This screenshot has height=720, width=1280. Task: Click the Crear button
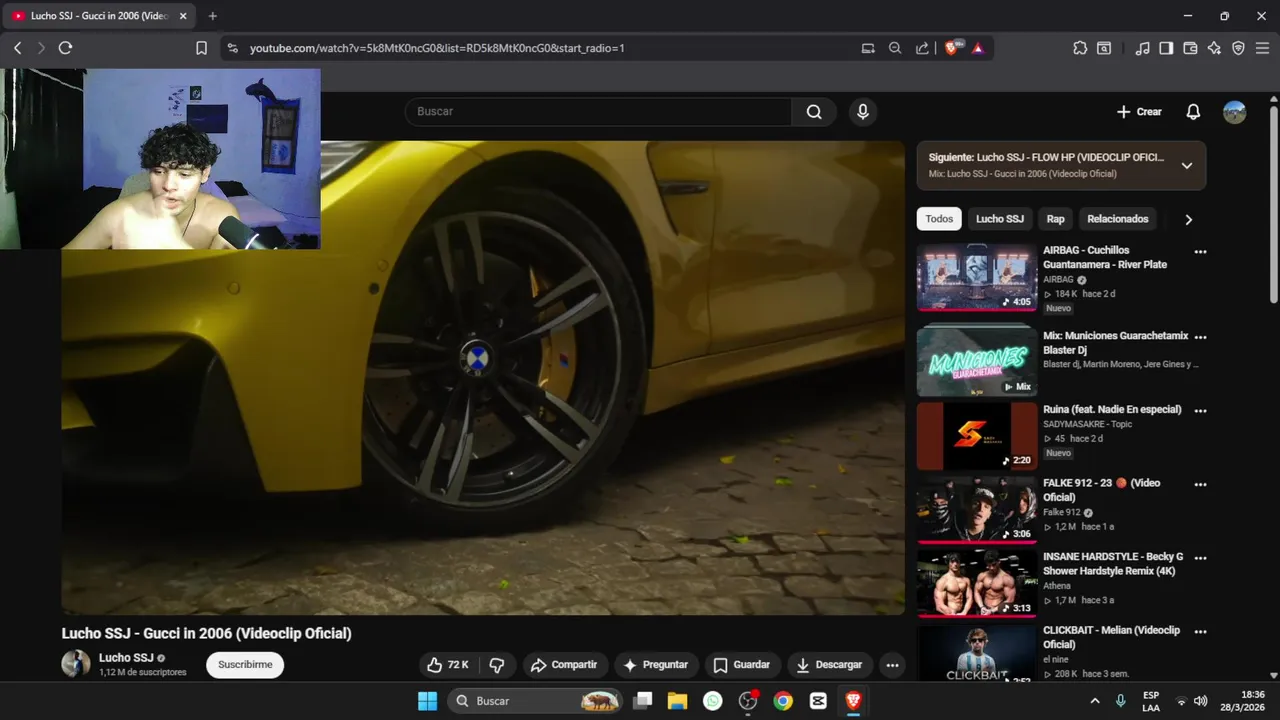point(1139,112)
